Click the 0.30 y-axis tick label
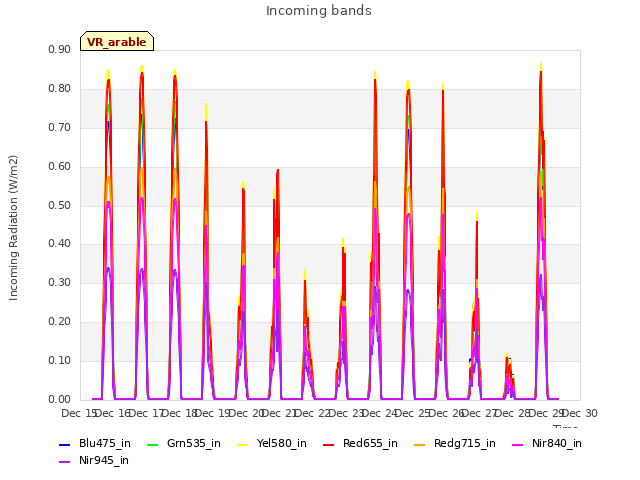Screen dimensions: 640x480 59,282
